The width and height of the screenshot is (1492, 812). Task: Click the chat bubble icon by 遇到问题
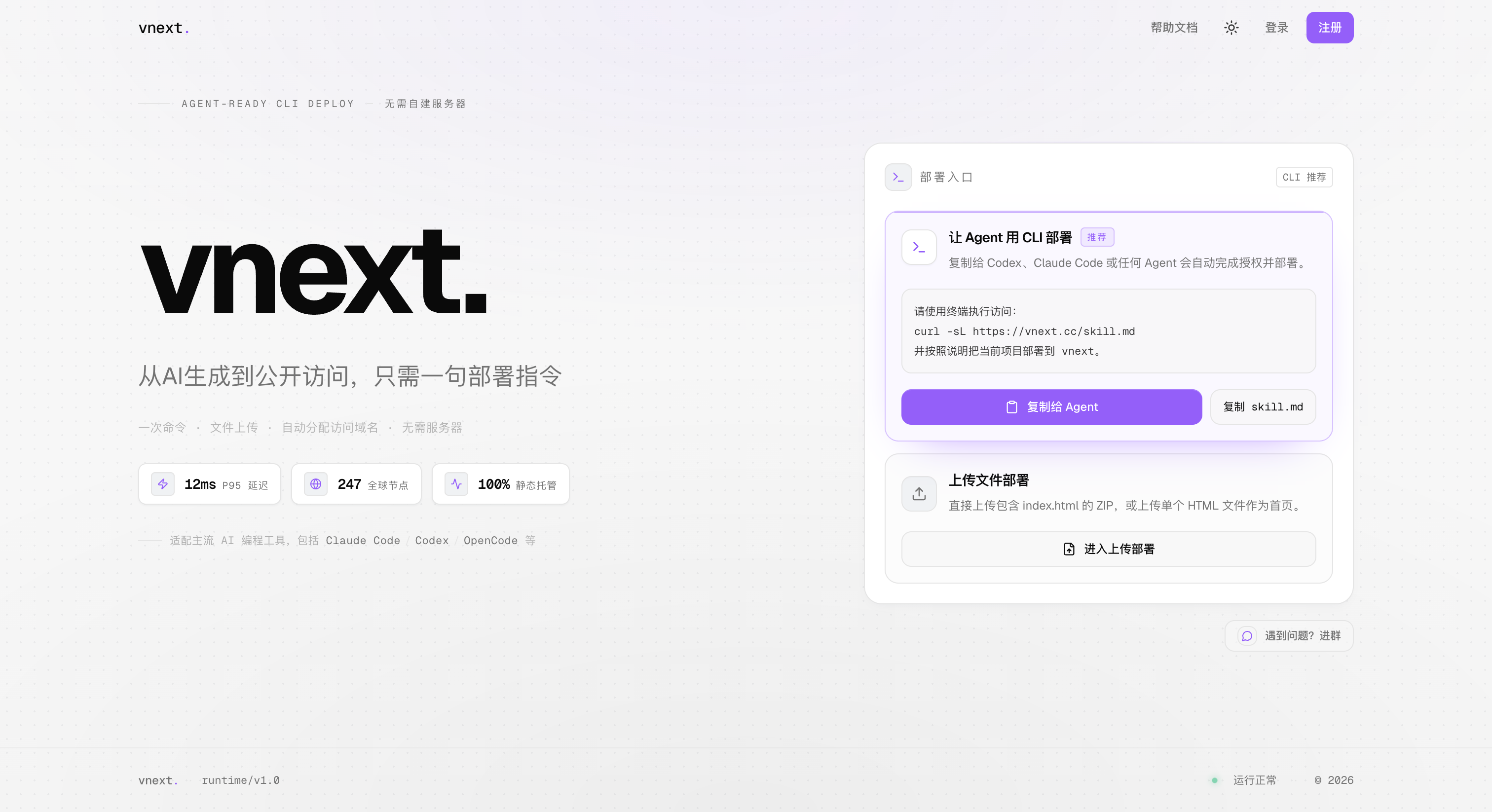coord(1247,636)
